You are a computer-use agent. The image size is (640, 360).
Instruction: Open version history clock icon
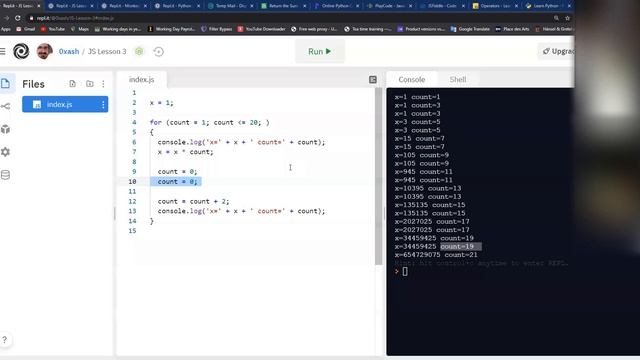click(x=158, y=51)
